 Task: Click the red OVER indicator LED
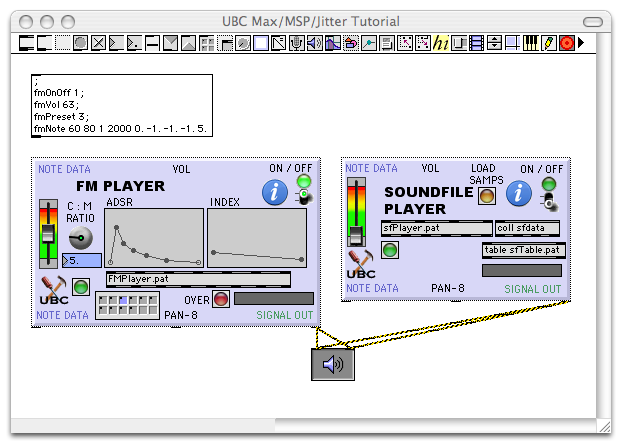pyautogui.click(x=221, y=299)
